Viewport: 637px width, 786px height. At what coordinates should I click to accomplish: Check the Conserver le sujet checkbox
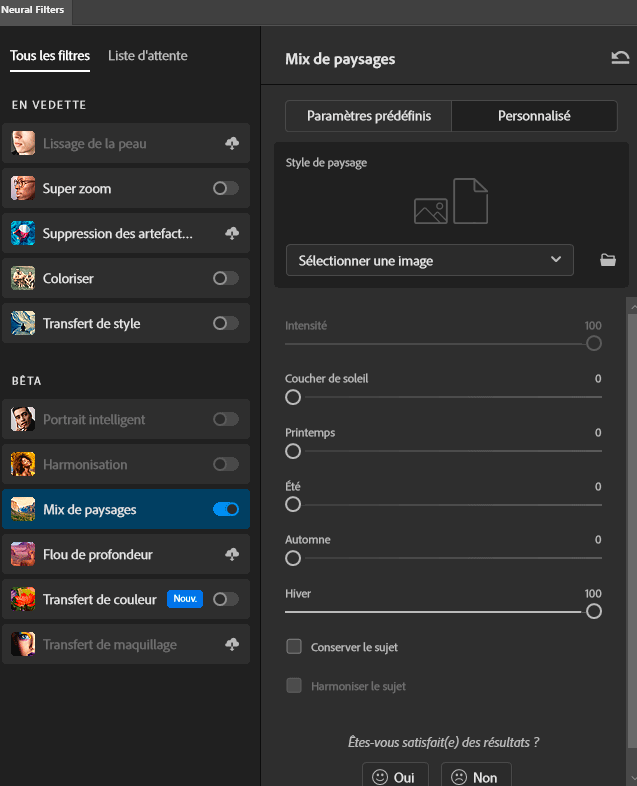[x=294, y=647]
